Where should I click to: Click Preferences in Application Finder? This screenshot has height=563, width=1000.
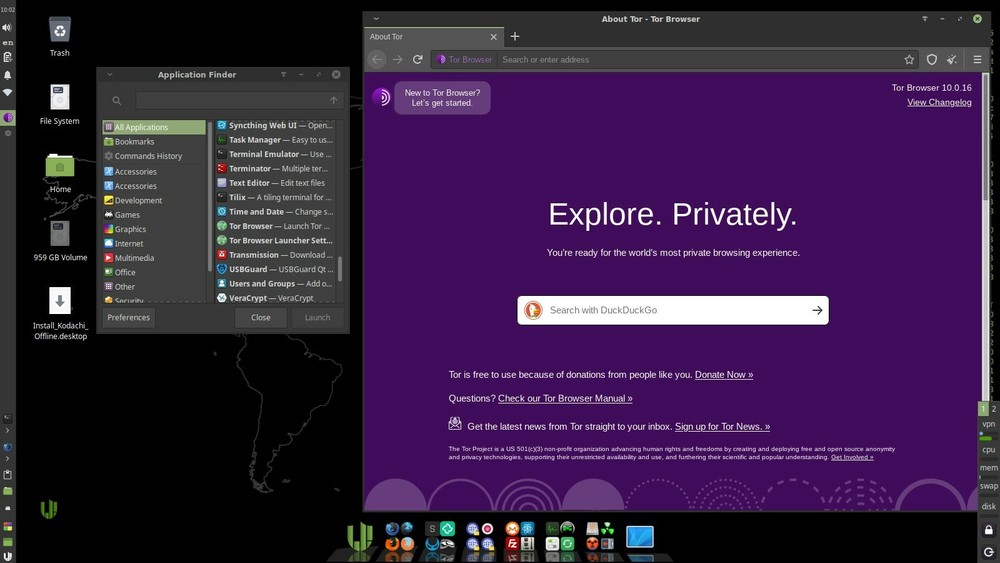[128, 318]
